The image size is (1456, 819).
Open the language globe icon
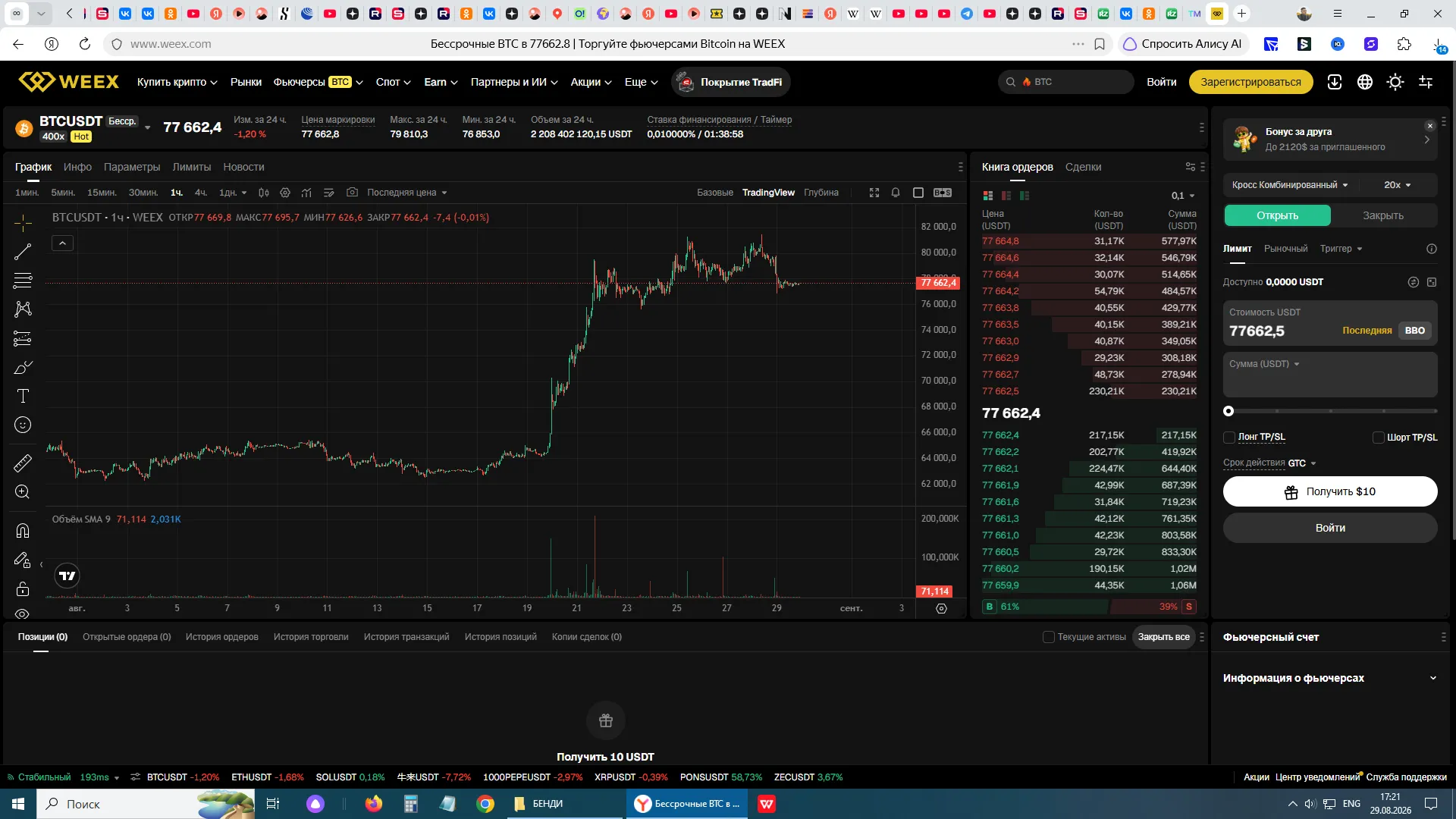1365,82
